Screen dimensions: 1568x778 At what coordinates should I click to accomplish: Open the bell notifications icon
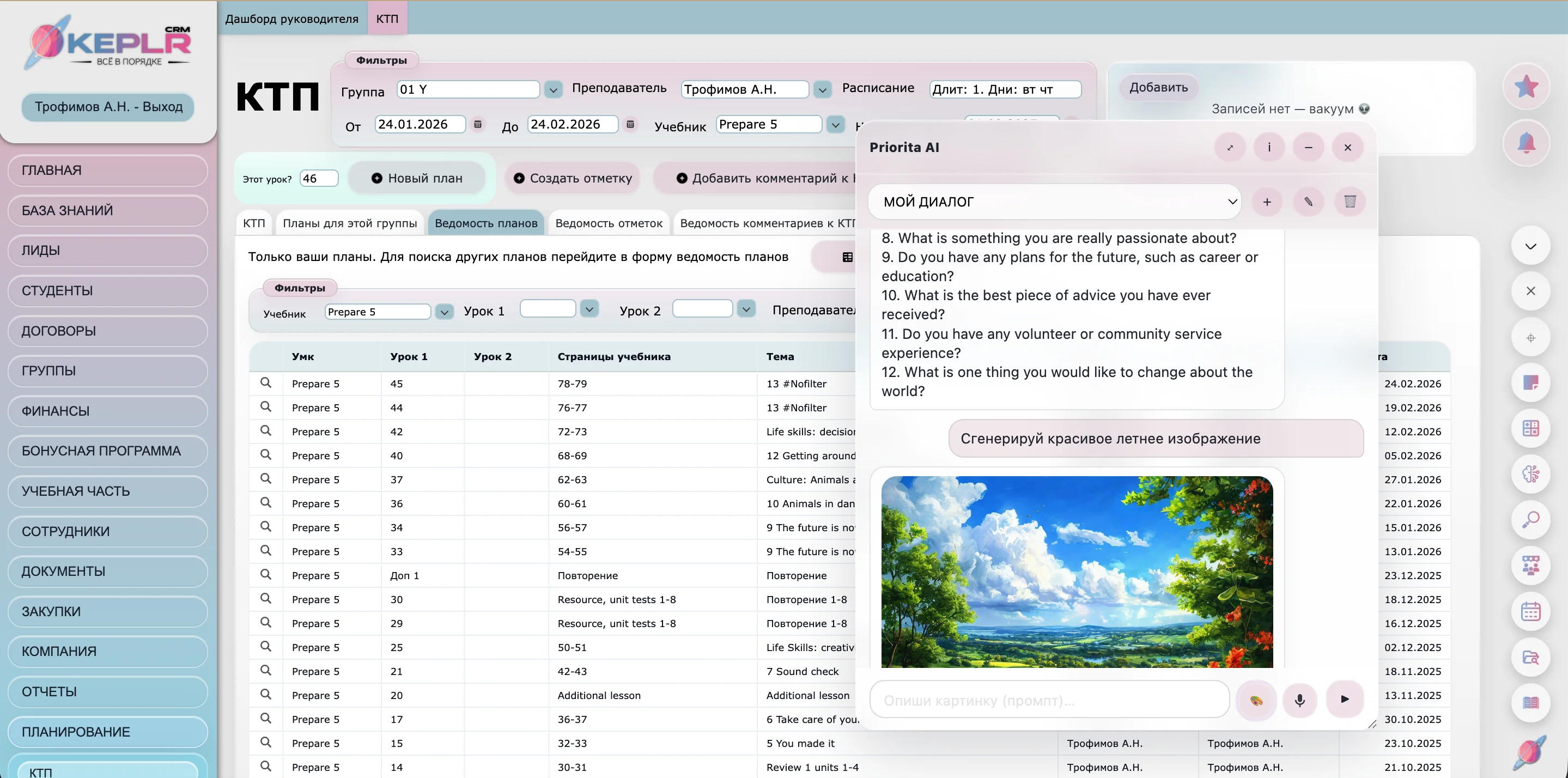pos(1526,144)
